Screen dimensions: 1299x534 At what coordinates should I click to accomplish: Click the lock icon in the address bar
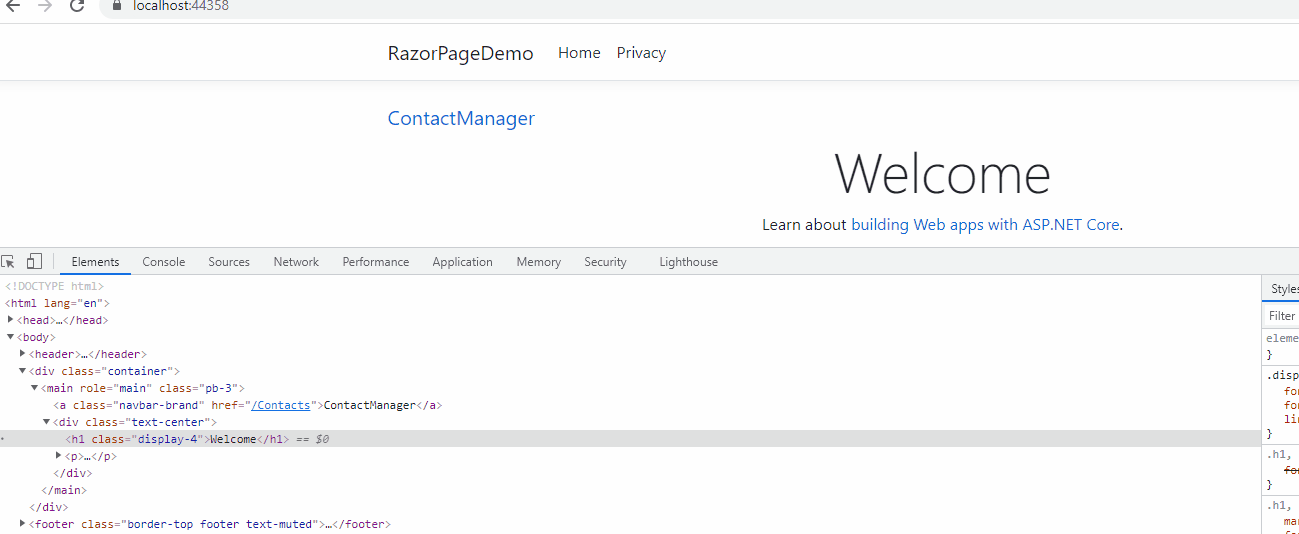[x=116, y=5]
